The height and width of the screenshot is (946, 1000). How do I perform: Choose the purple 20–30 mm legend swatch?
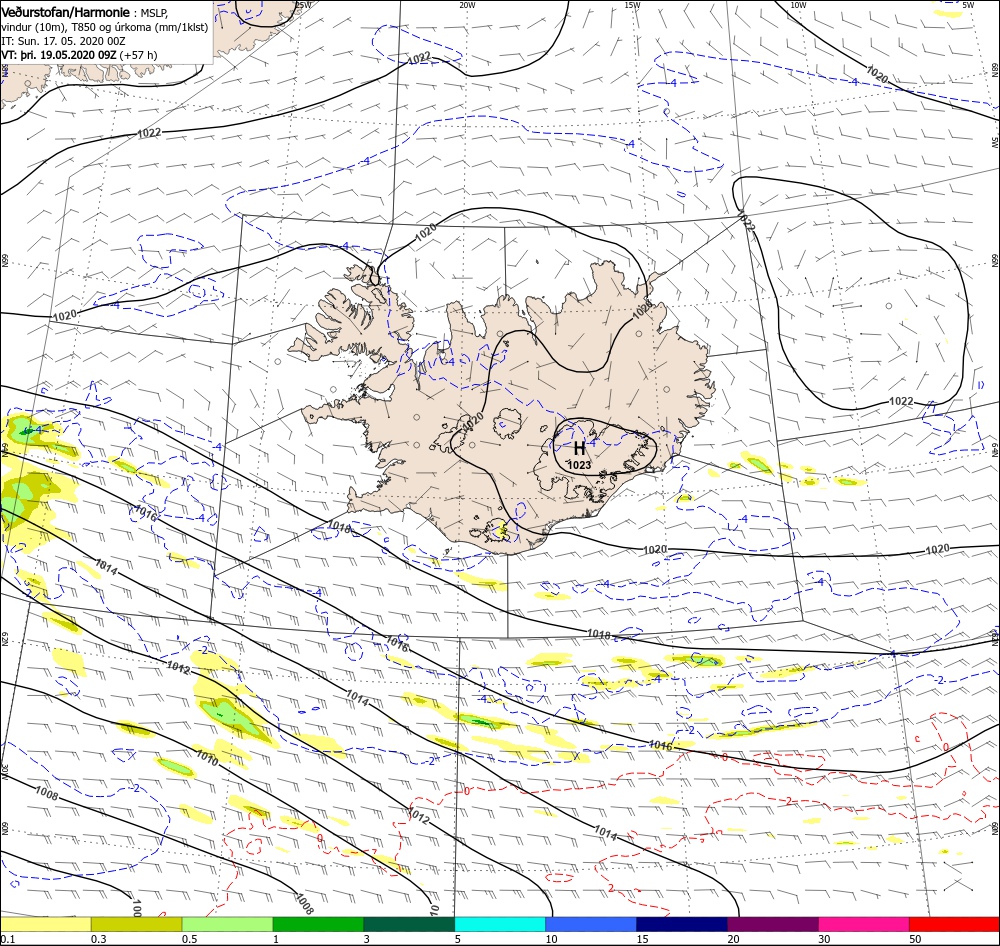(x=772, y=925)
